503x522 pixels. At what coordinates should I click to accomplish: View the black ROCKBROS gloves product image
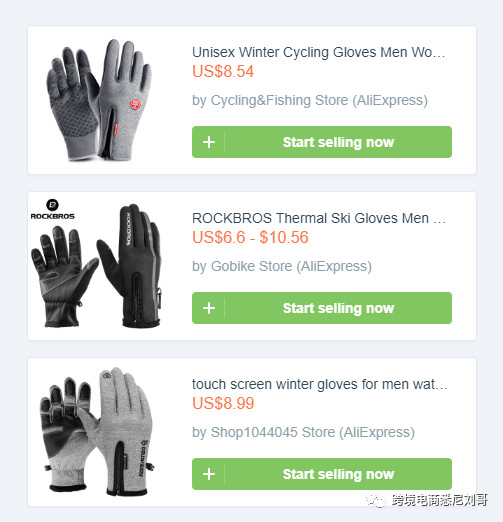pos(96,266)
